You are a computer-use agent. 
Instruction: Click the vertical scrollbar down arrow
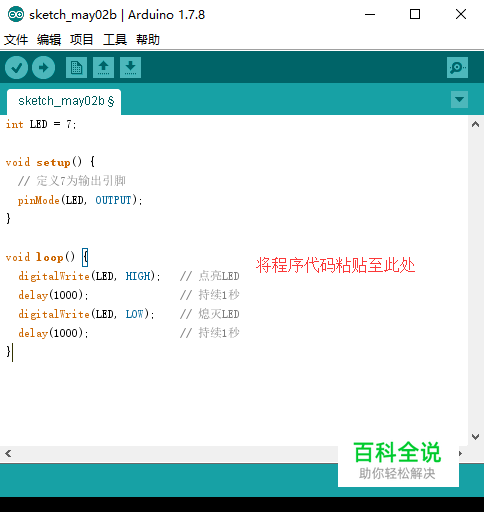pyautogui.click(x=476, y=436)
